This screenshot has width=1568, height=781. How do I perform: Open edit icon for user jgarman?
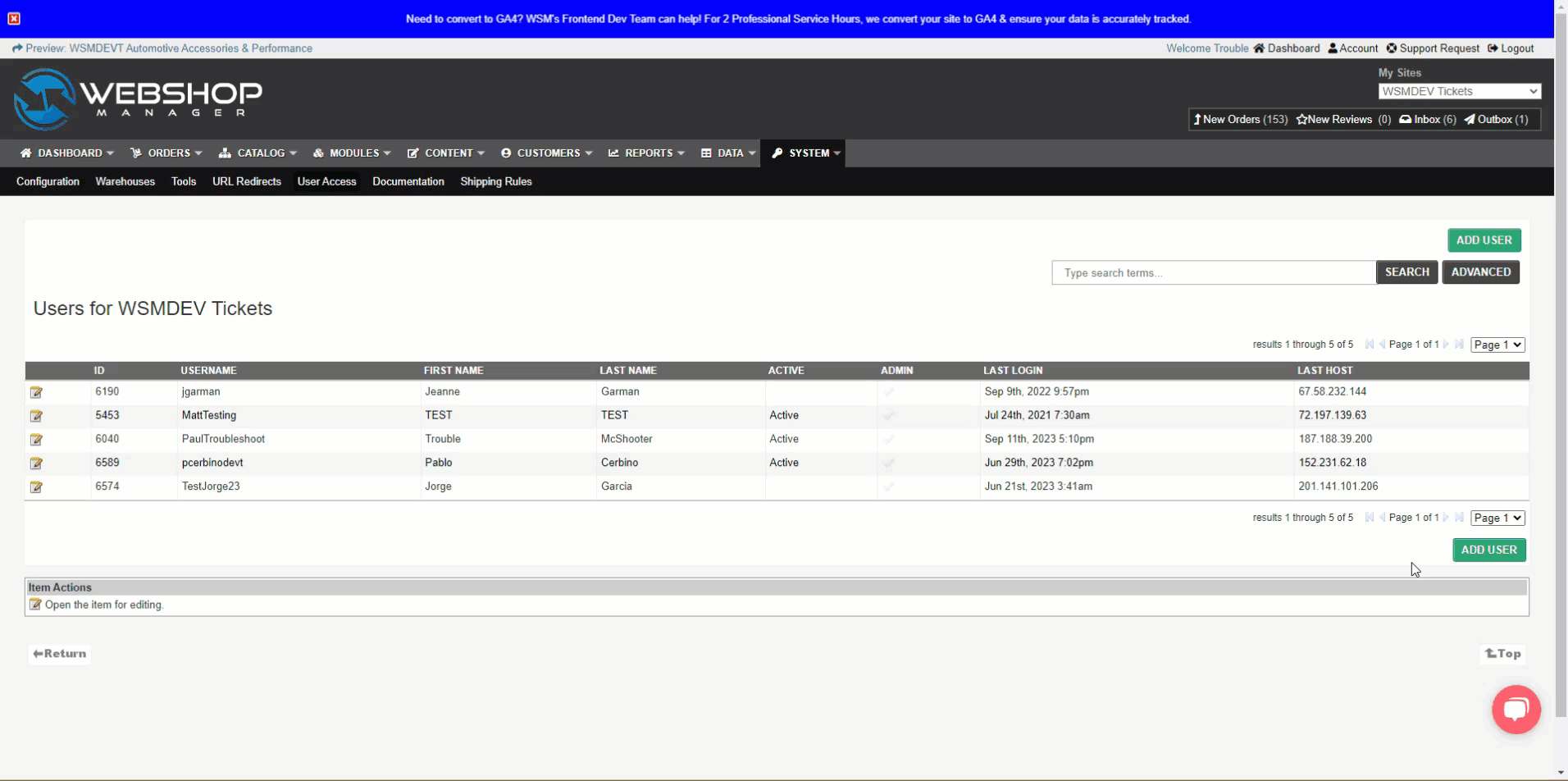[x=36, y=392]
